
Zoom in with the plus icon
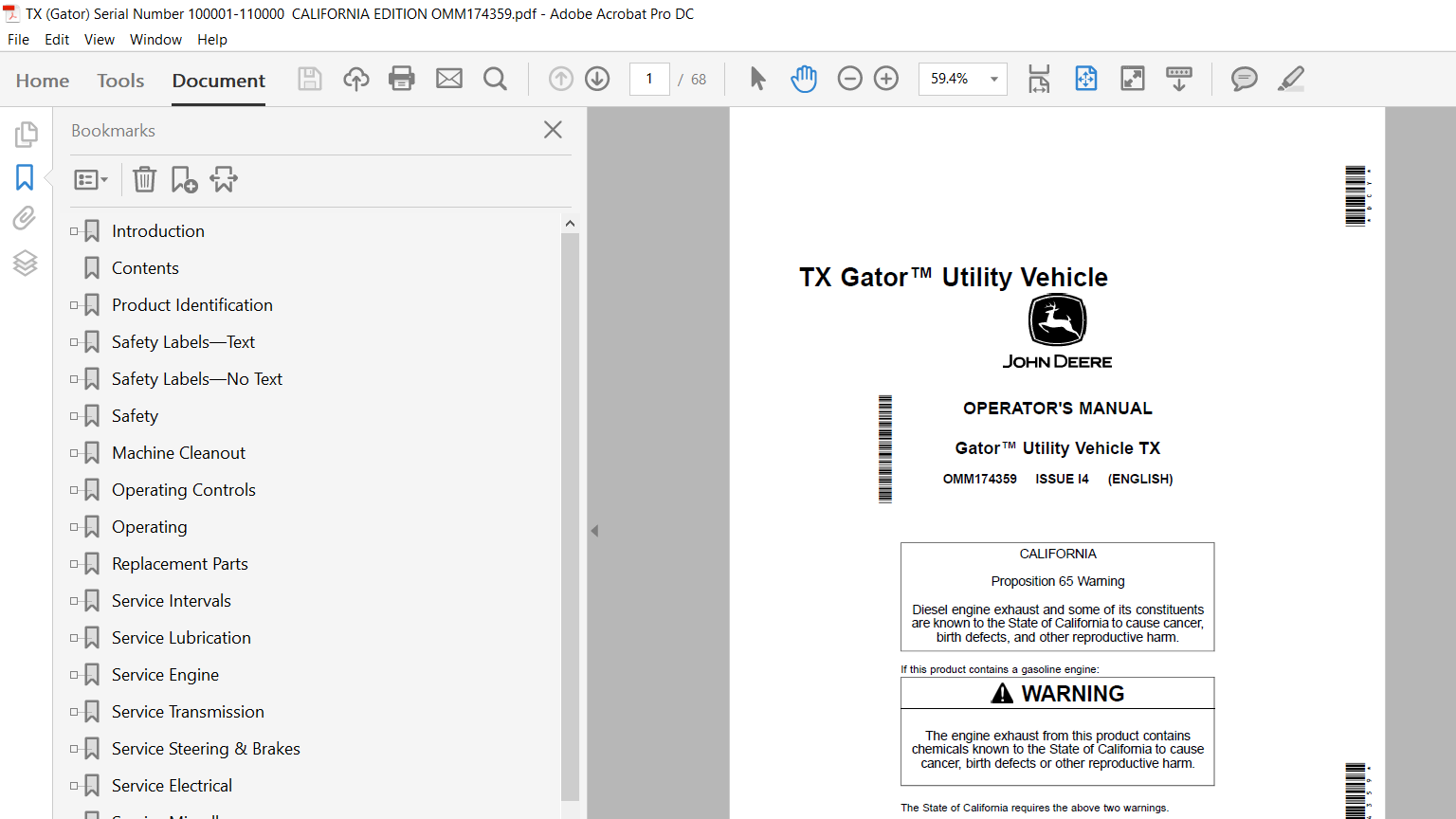[886, 79]
